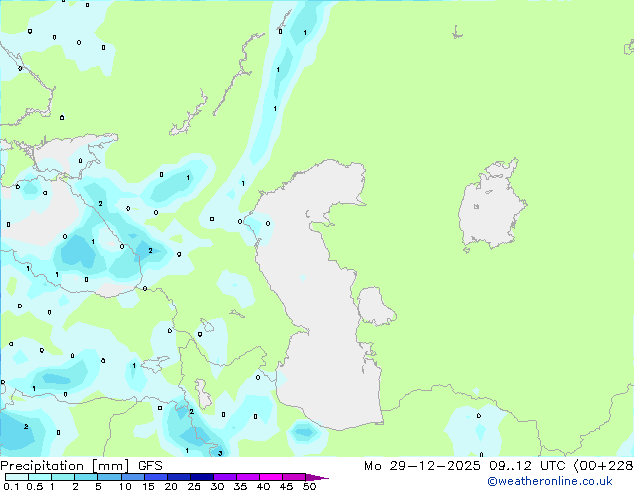Viewport: 634px width, 490px height.
Task: Click the 1–2 mm legend color box
Action: (x=63, y=477)
